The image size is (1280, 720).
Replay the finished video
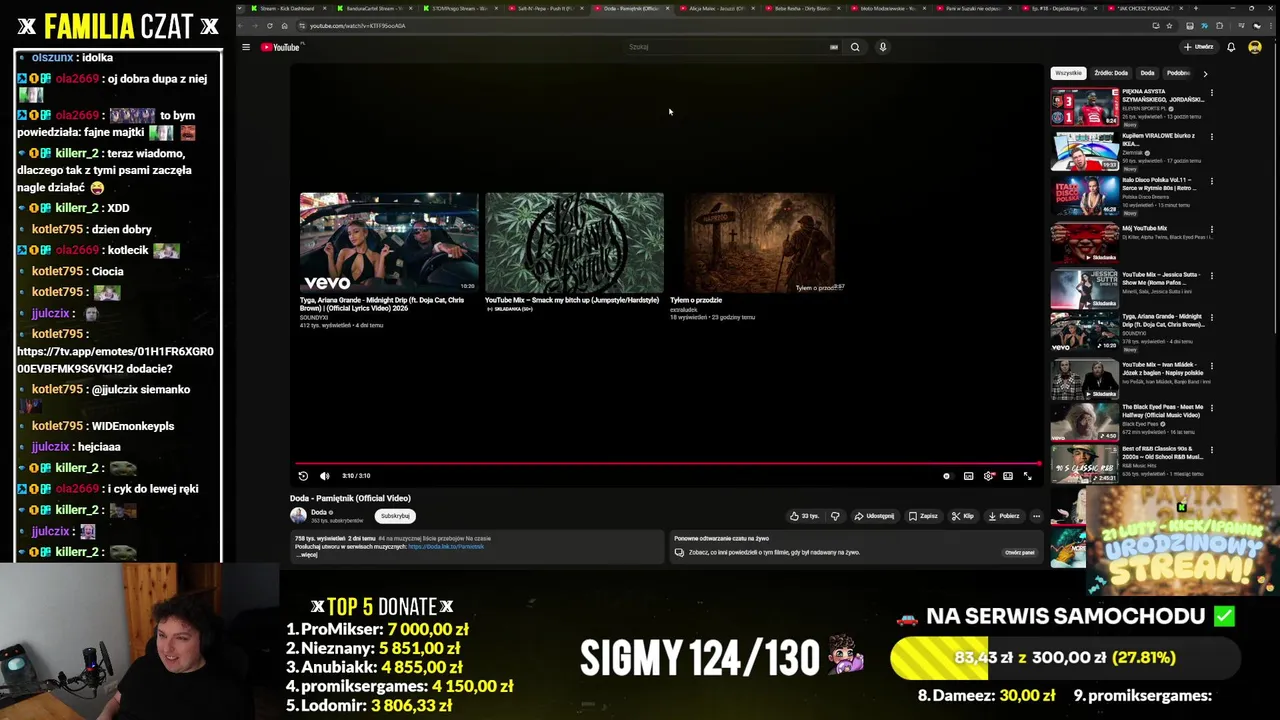tap(303, 476)
